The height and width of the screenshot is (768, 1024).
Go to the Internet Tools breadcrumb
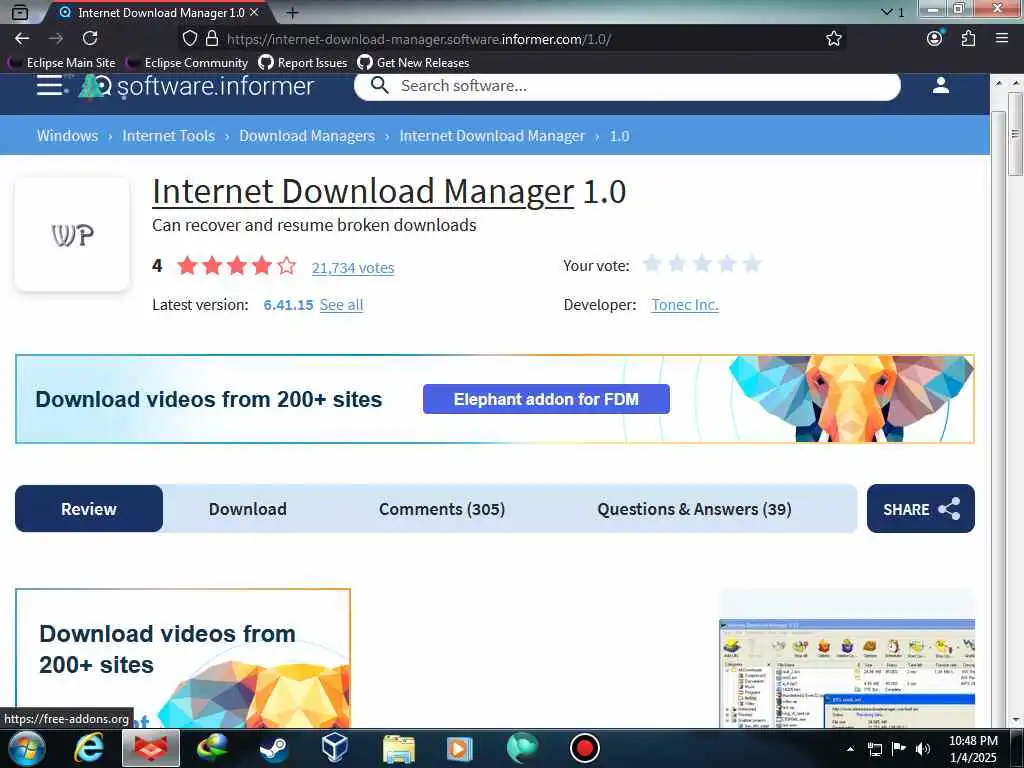168,136
